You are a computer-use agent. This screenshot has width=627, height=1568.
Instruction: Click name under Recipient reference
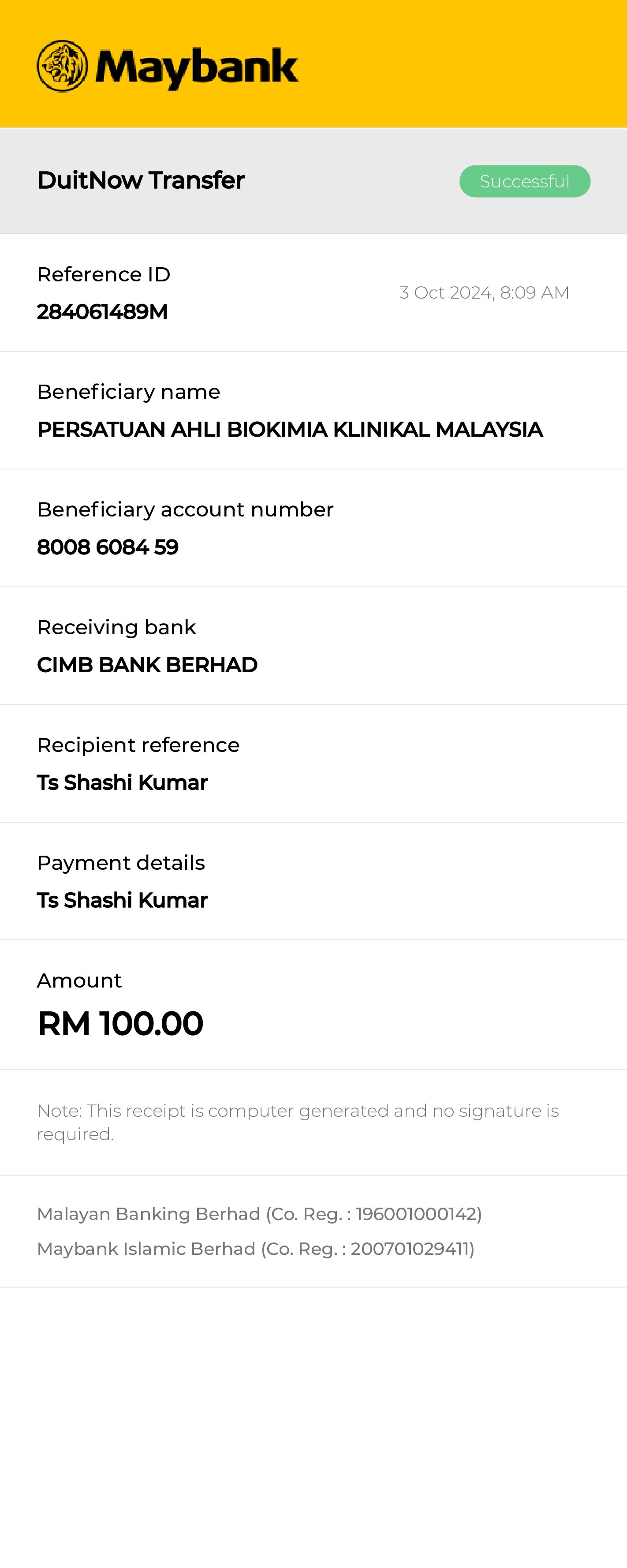122,783
